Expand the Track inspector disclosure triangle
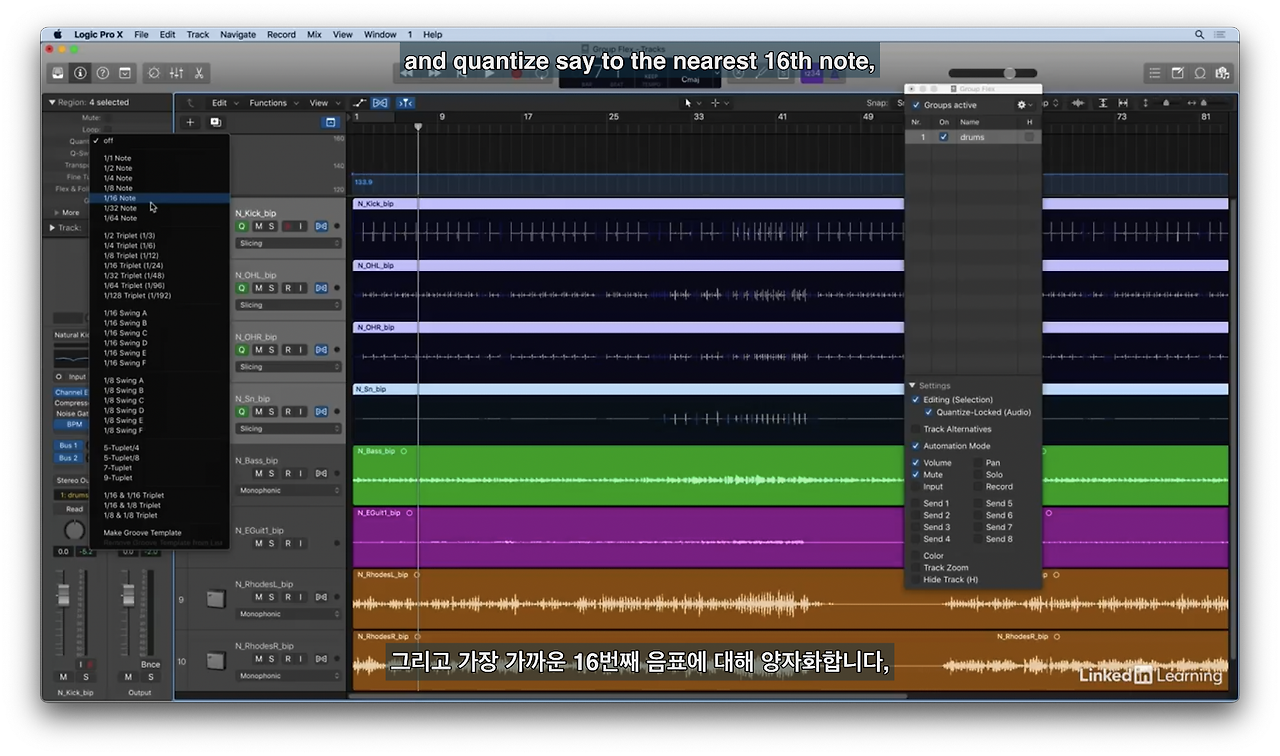The height and width of the screenshot is (756, 1280). click(x=52, y=228)
